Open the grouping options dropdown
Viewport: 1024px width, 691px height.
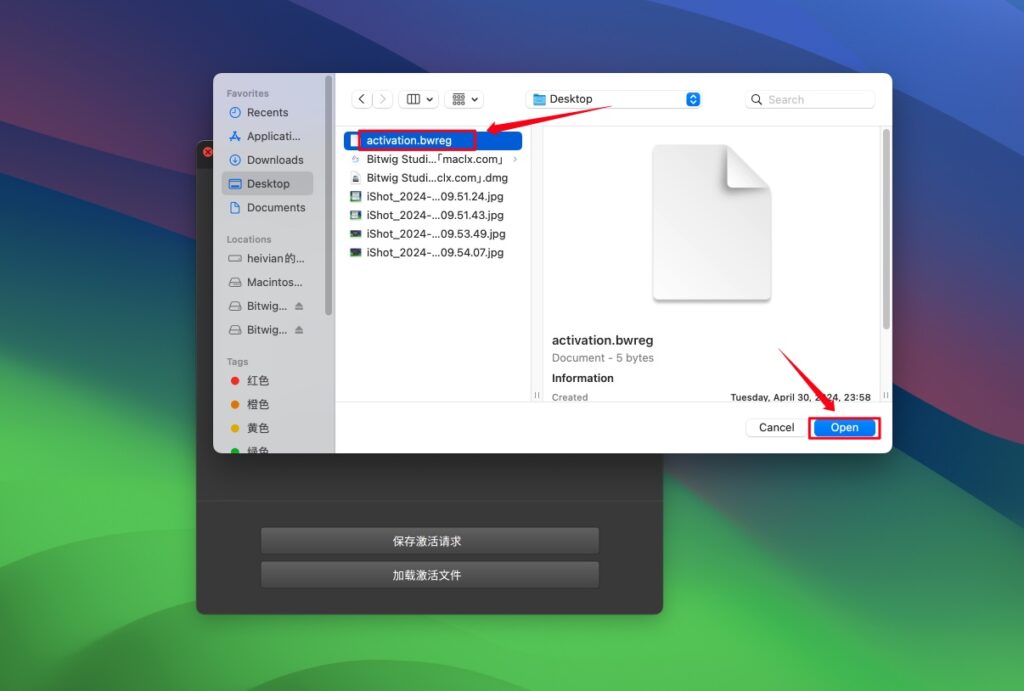click(463, 99)
